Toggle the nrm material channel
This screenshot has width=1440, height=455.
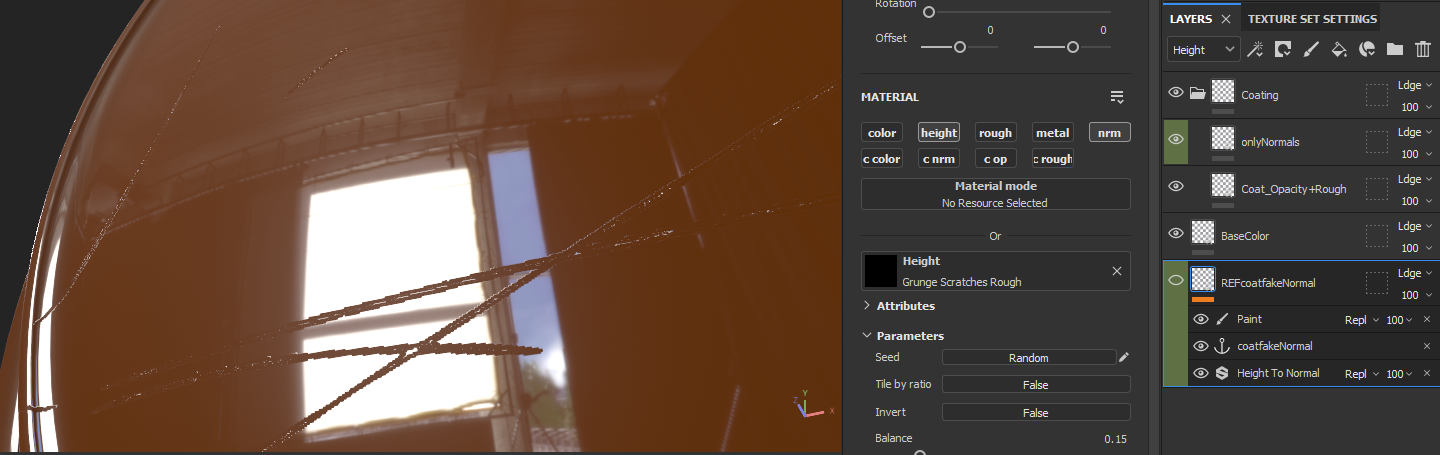click(x=1109, y=132)
